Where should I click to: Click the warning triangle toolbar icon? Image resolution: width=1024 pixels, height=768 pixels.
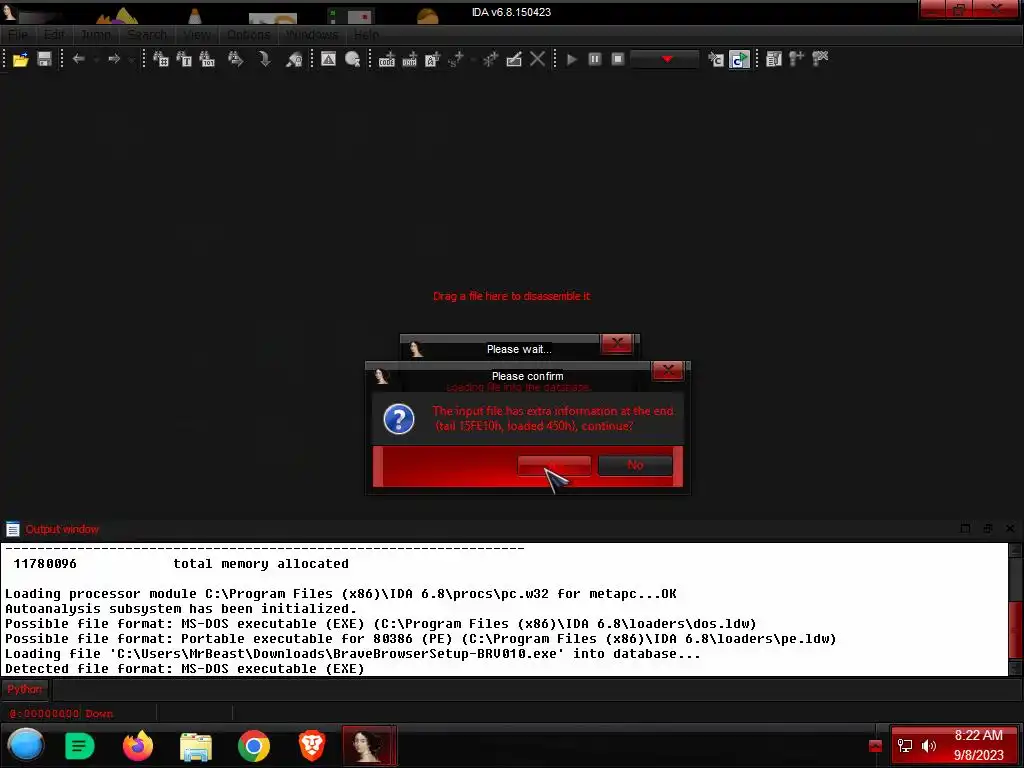[x=328, y=59]
